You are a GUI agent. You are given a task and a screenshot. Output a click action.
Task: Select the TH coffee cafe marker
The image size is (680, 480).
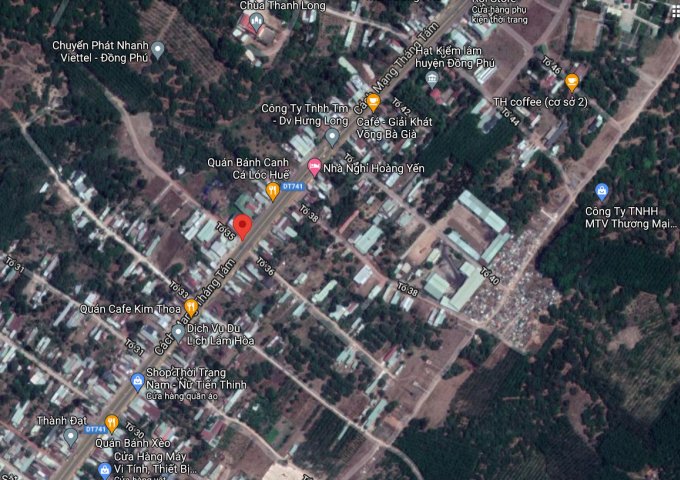572,82
